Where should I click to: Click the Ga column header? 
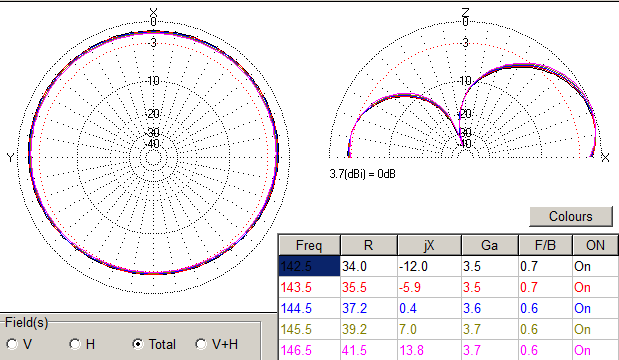click(490, 245)
